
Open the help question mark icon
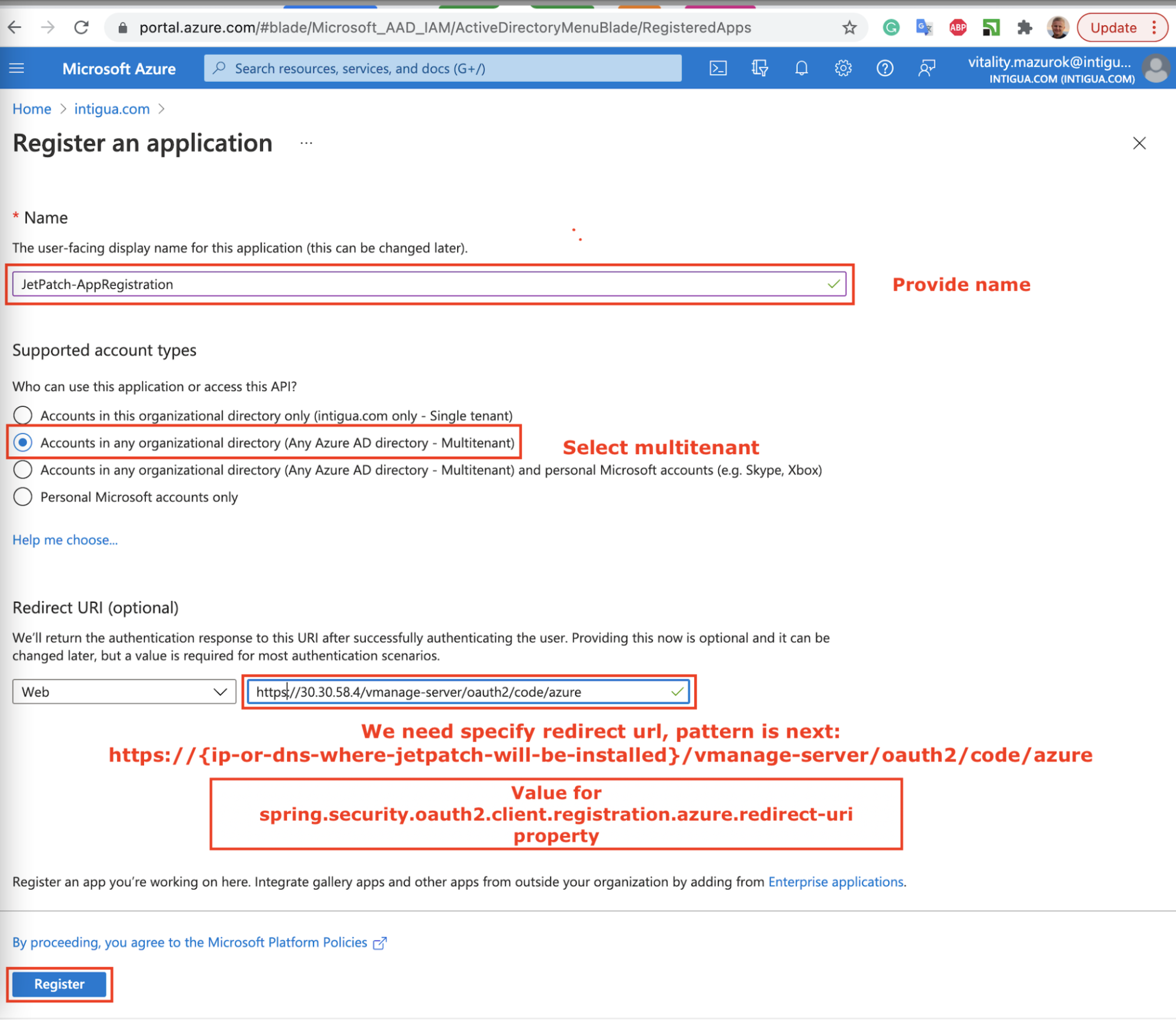885,68
